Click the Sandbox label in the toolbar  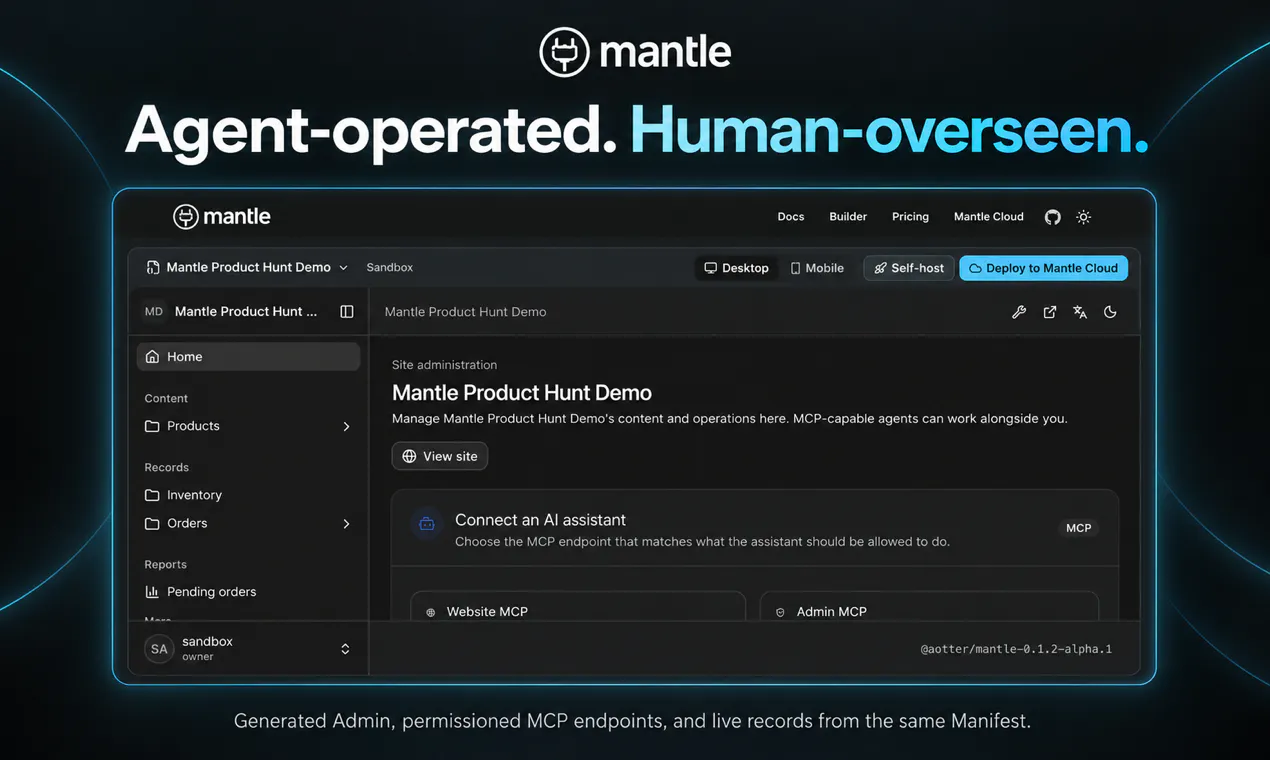coord(390,268)
